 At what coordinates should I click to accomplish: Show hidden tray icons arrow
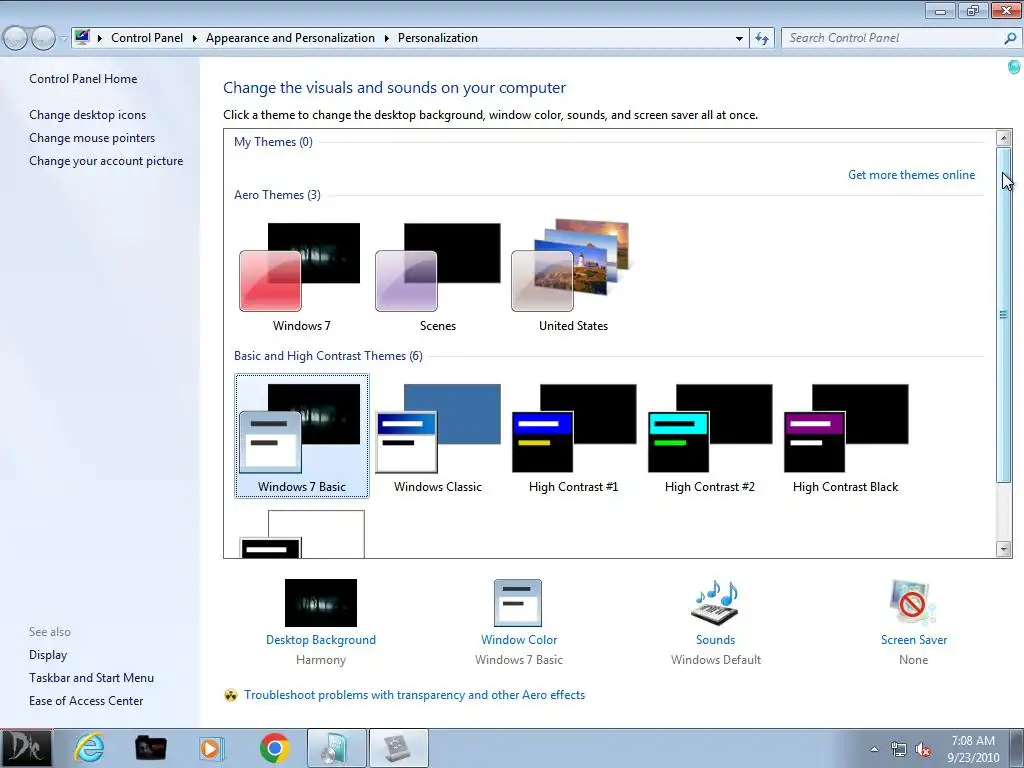(874, 750)
